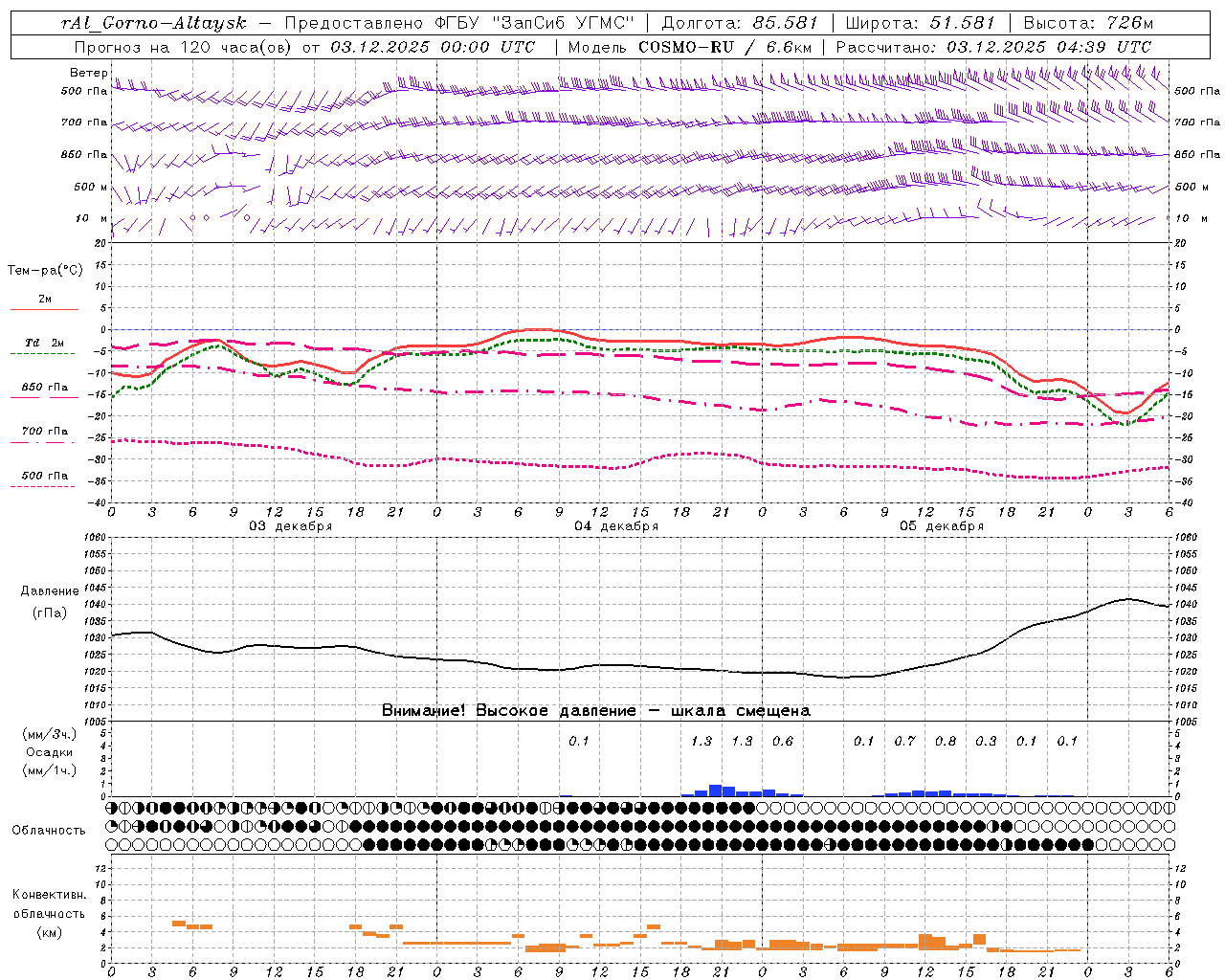Click the latitude value Широта: 51.581

click(x=921, y=23)
